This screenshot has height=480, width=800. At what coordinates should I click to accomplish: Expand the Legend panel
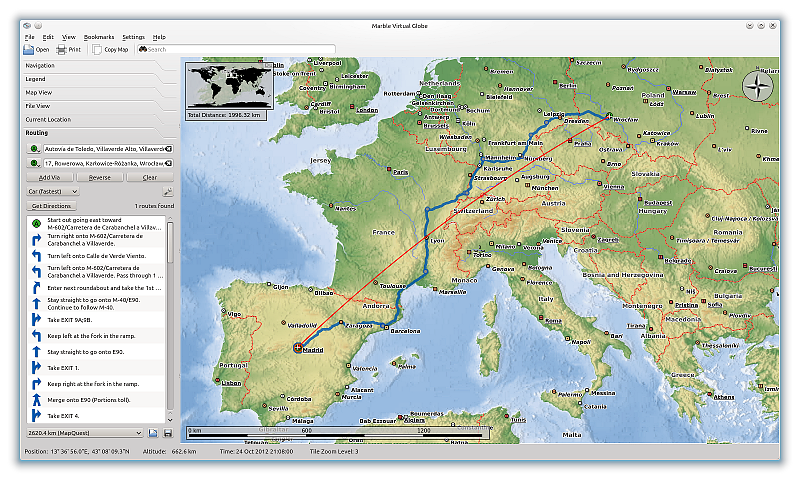pyautogui.click(x=99, y=79)
